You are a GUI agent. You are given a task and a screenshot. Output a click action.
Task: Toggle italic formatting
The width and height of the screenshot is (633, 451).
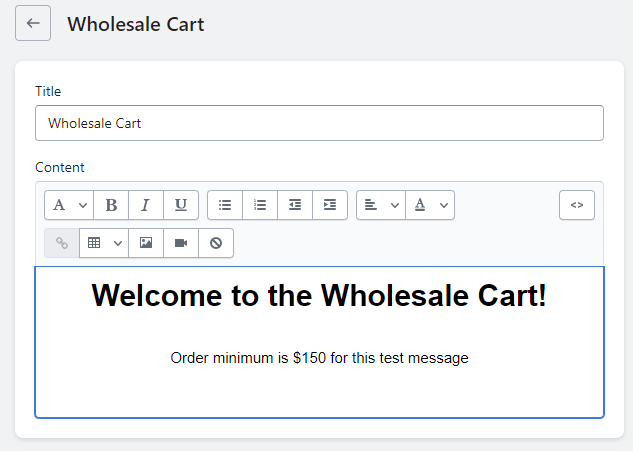pyautogui.click(x=146, y=205)
